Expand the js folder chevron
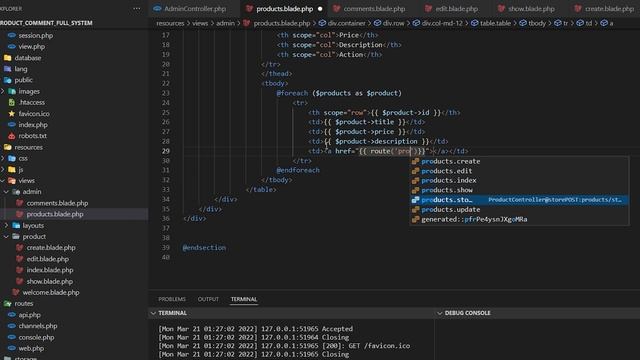The width and height of the screenshot is (640, 360). (x=3, y=169)
